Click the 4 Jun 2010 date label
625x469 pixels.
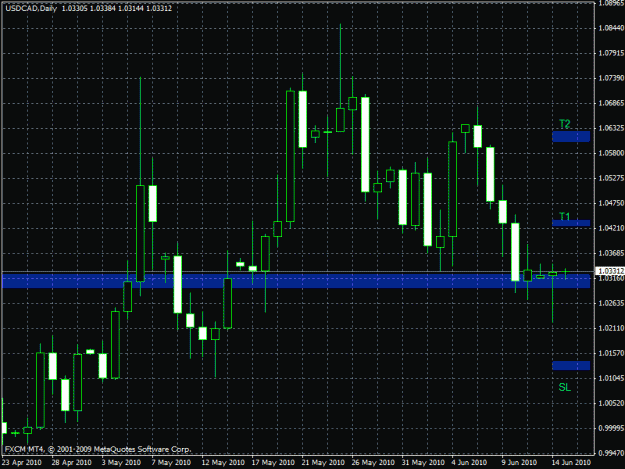[469, 463]
